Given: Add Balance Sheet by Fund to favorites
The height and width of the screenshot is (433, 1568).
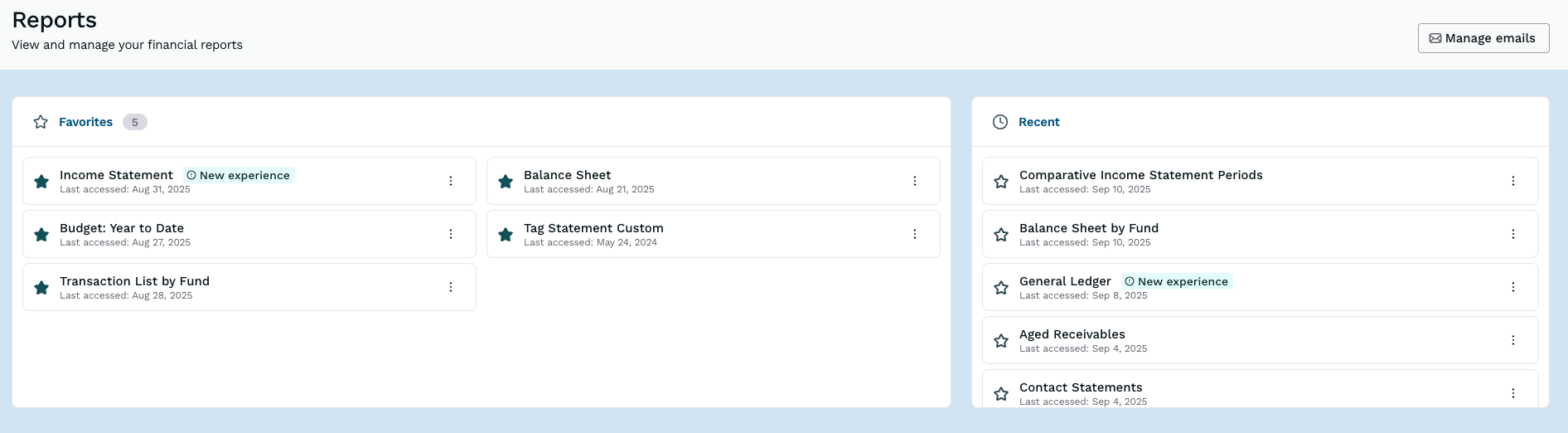Looking at the screenshot, I should coord(1001,235).
